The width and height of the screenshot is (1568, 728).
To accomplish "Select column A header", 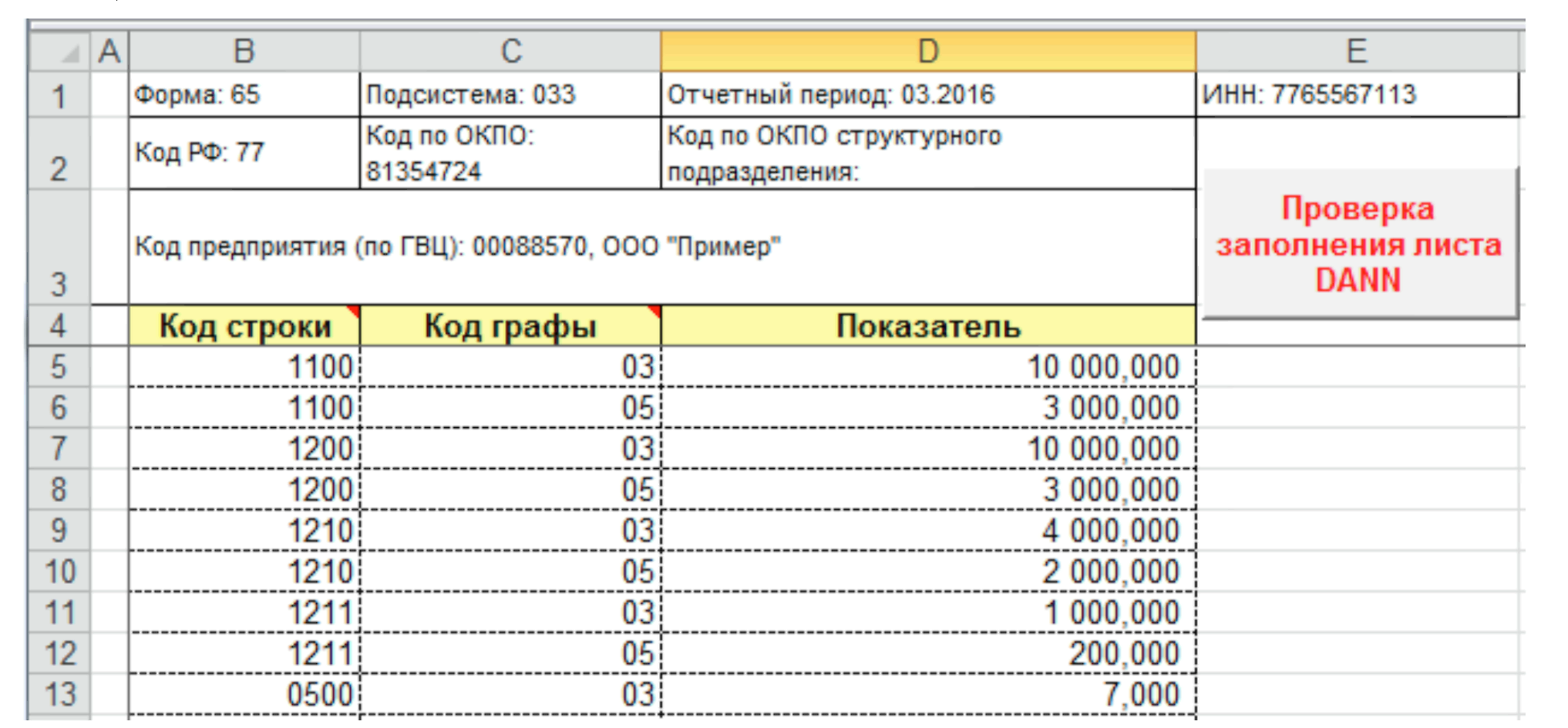I will tap(109, 52).
